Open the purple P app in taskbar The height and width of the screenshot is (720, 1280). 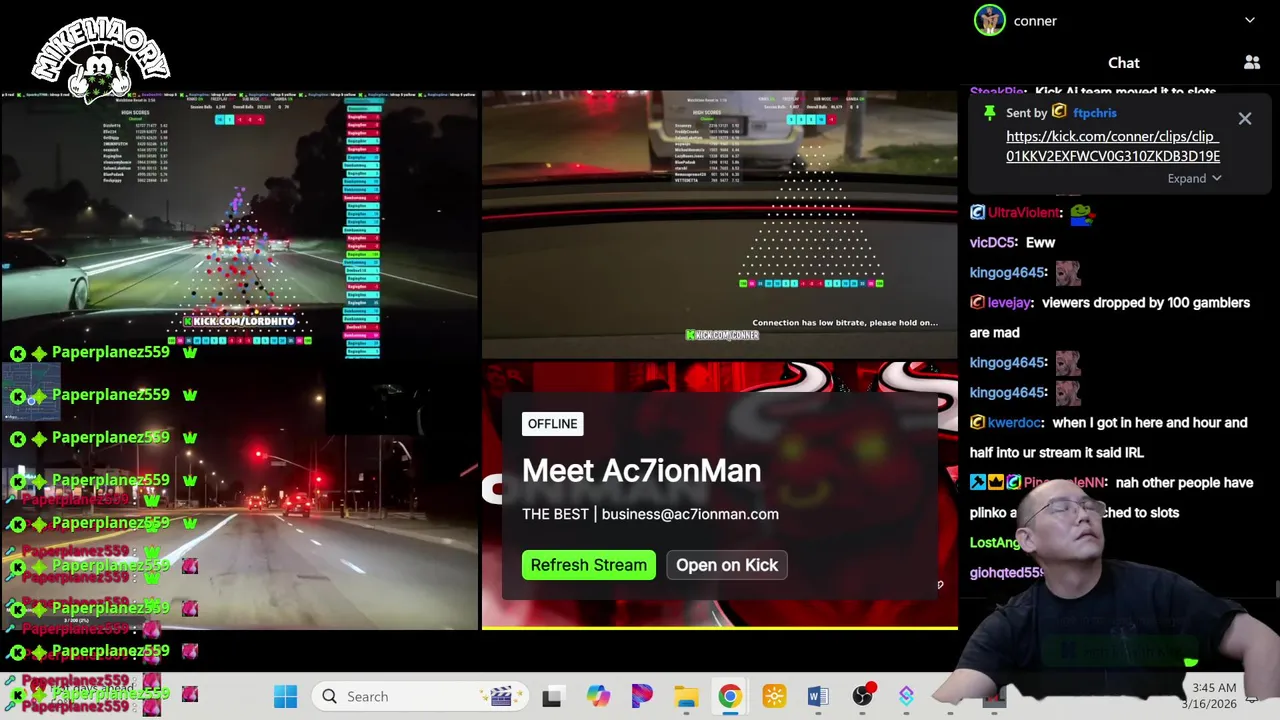click(x=642, y=696)
